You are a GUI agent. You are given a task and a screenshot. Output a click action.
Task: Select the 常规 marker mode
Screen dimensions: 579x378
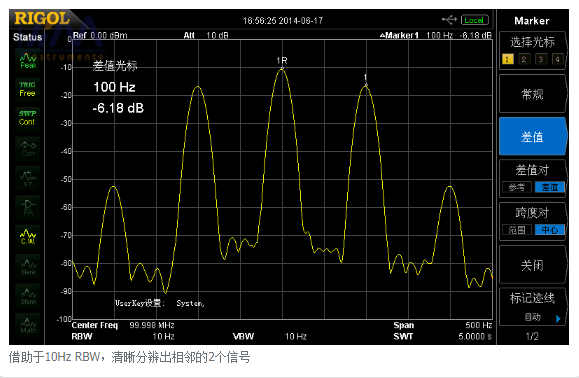click(x=532, y=94)
